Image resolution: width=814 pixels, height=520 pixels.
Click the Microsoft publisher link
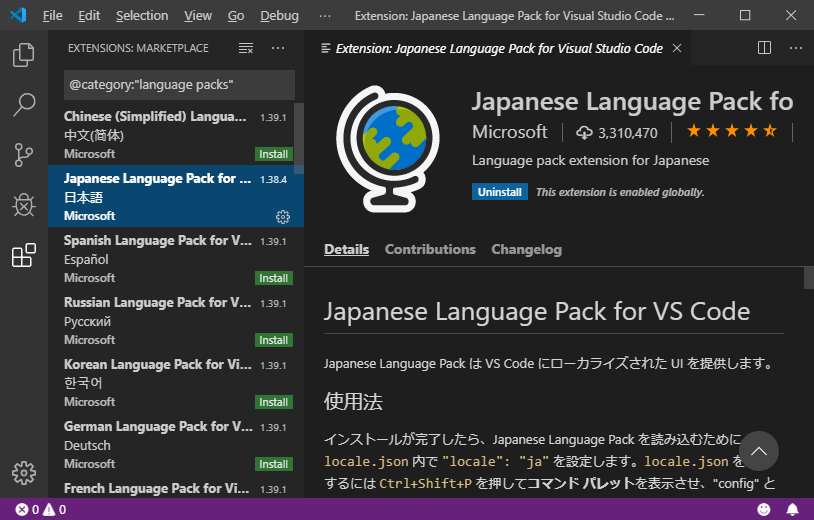coord(510,132)
